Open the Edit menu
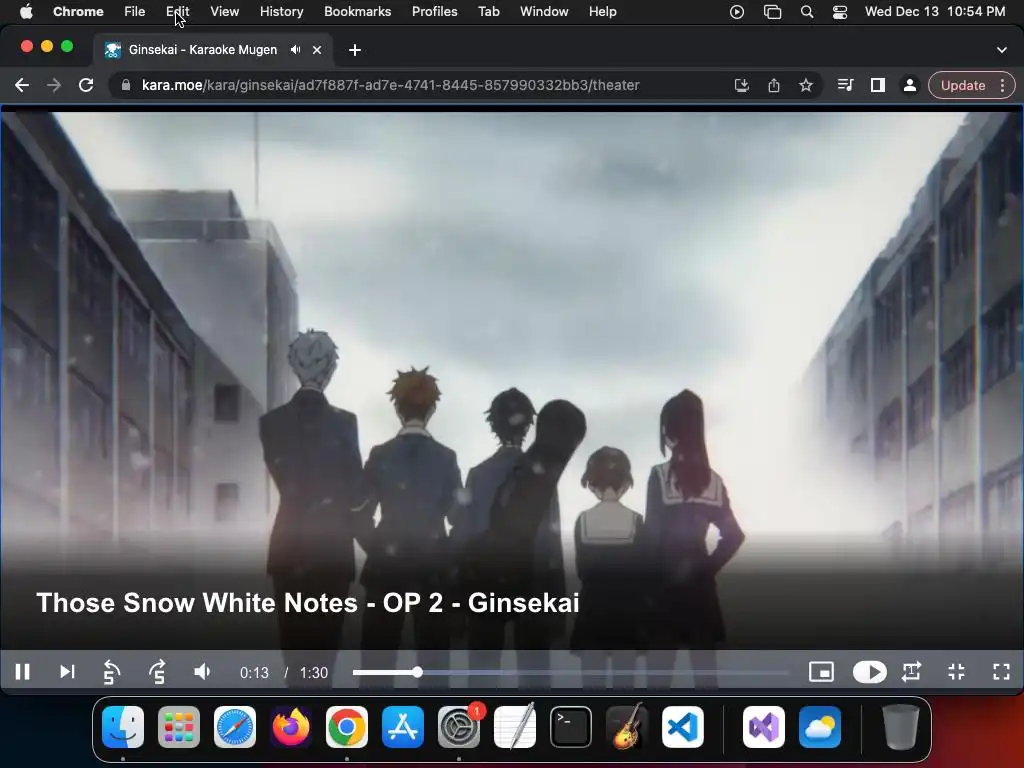 pyautogui.click(x=178, y=11)
